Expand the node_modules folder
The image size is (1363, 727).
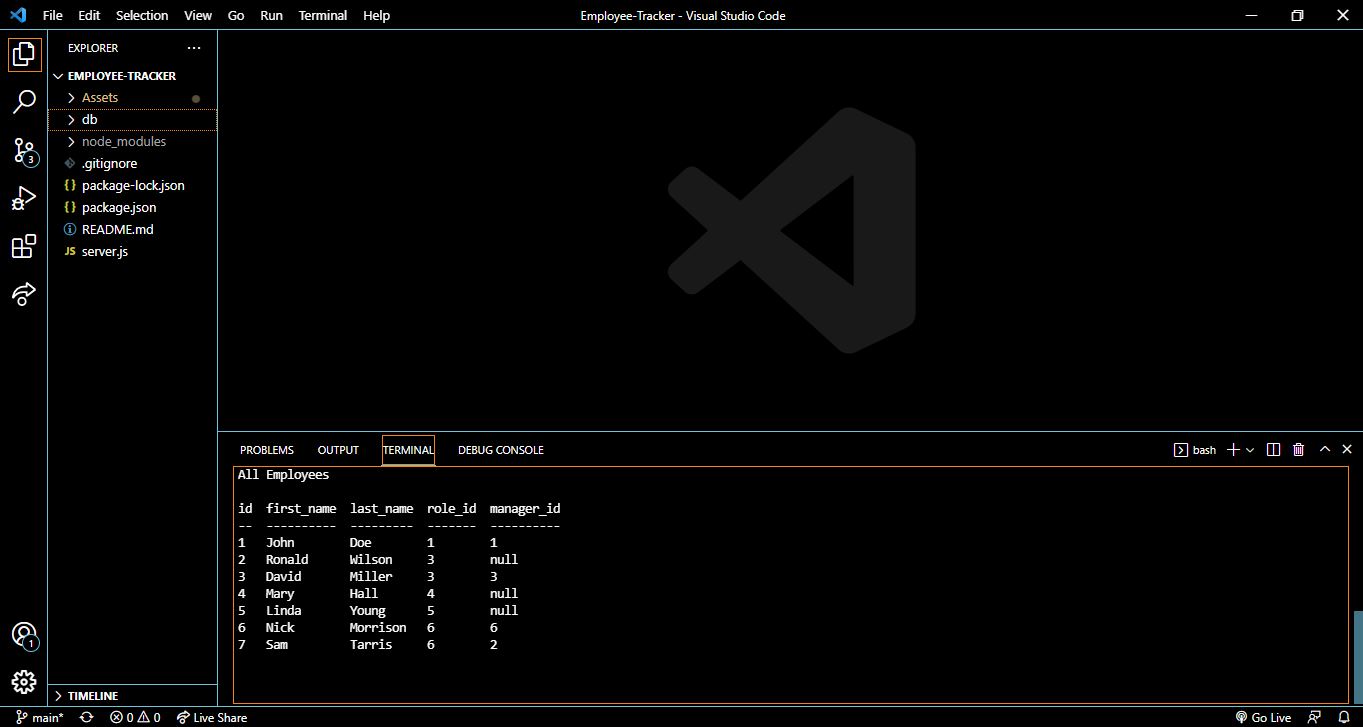[x=132, y=142]
